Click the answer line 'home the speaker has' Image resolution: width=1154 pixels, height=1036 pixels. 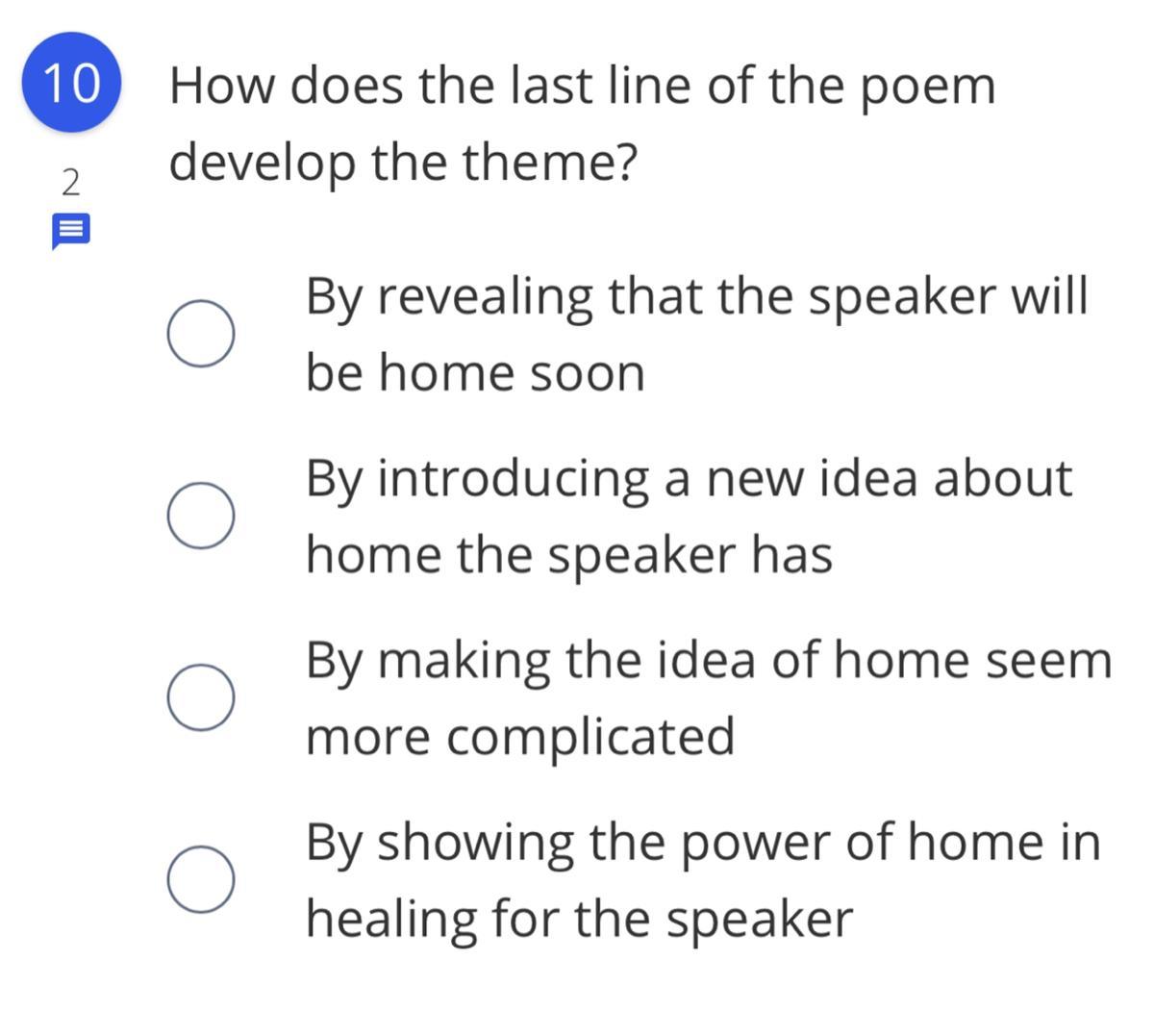[569, 555]
